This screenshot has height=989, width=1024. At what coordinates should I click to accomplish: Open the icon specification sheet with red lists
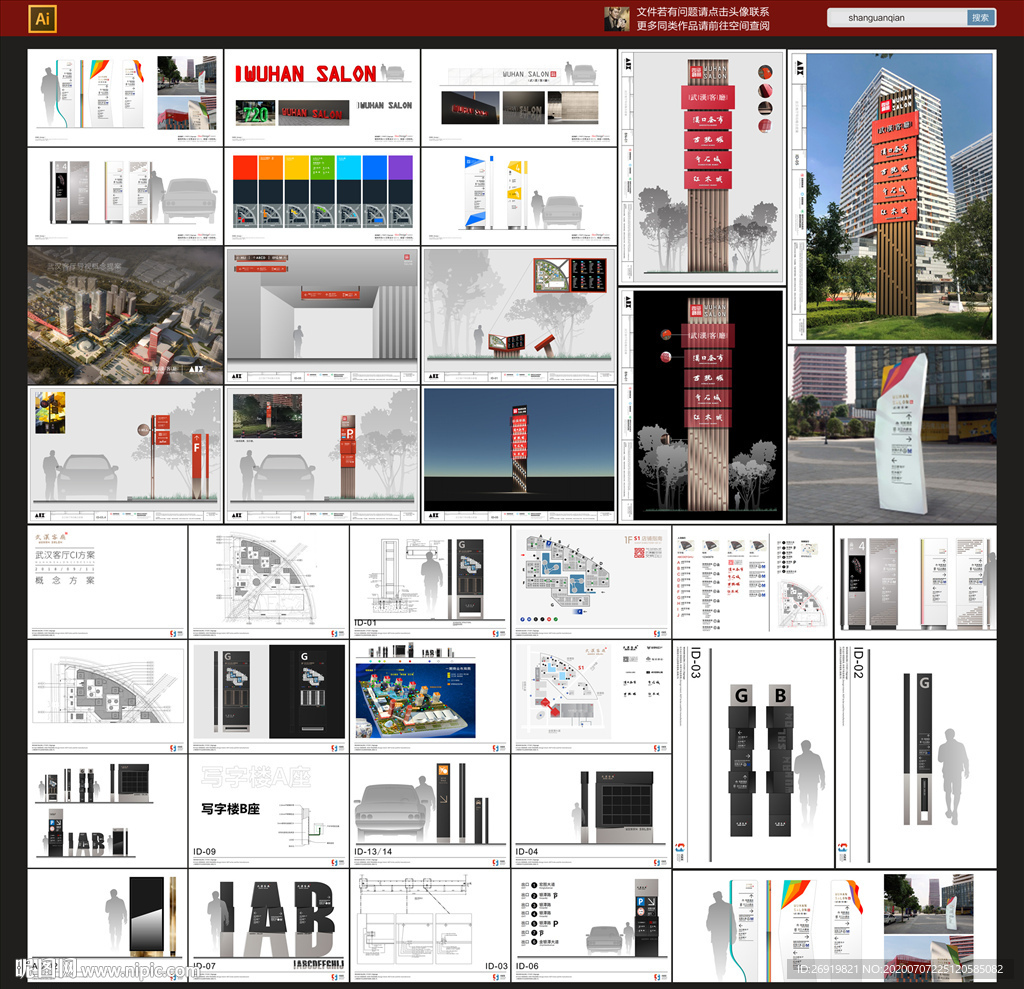752,582
